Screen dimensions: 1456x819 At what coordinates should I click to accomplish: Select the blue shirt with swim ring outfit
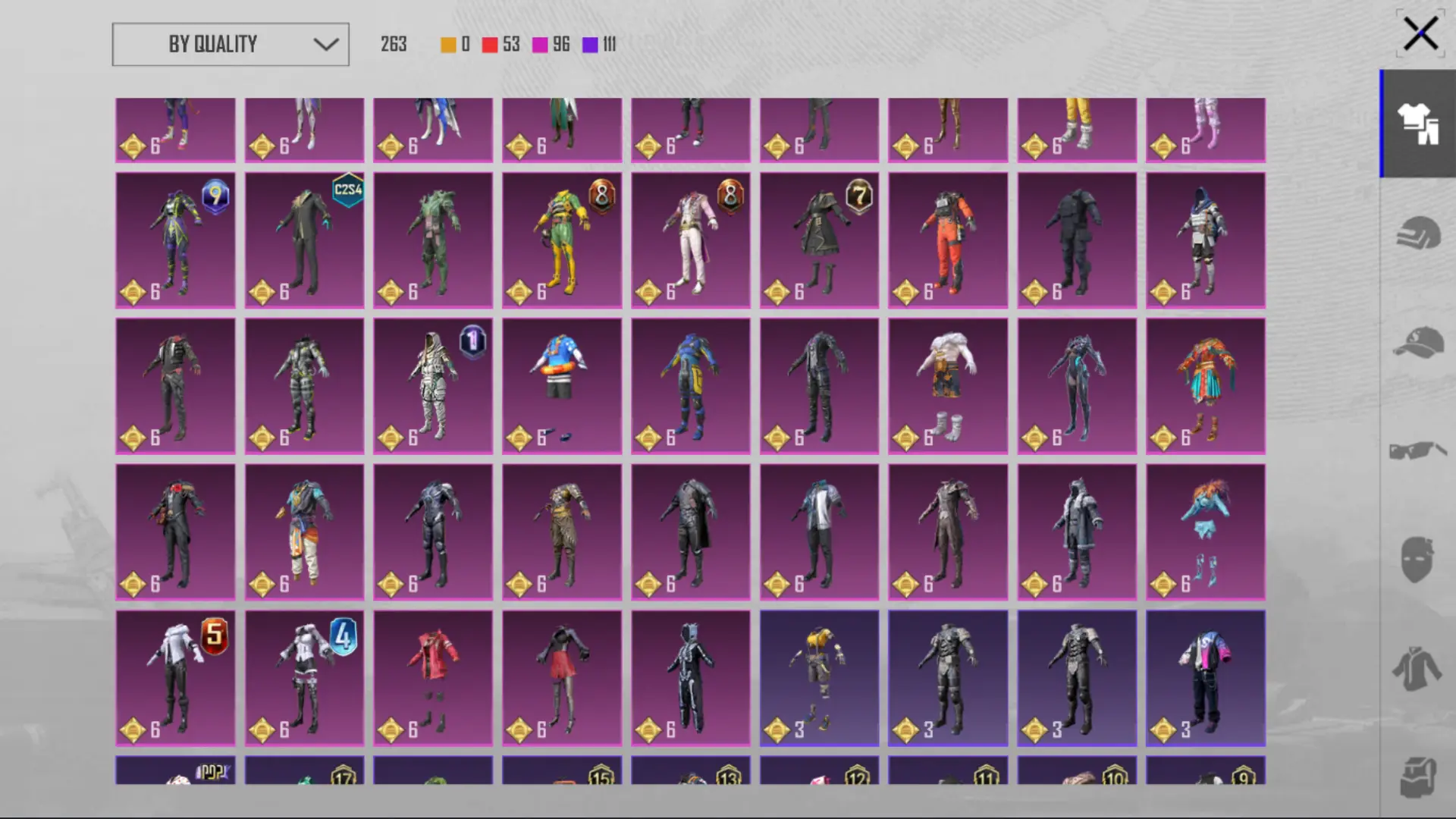click(562, 386)
